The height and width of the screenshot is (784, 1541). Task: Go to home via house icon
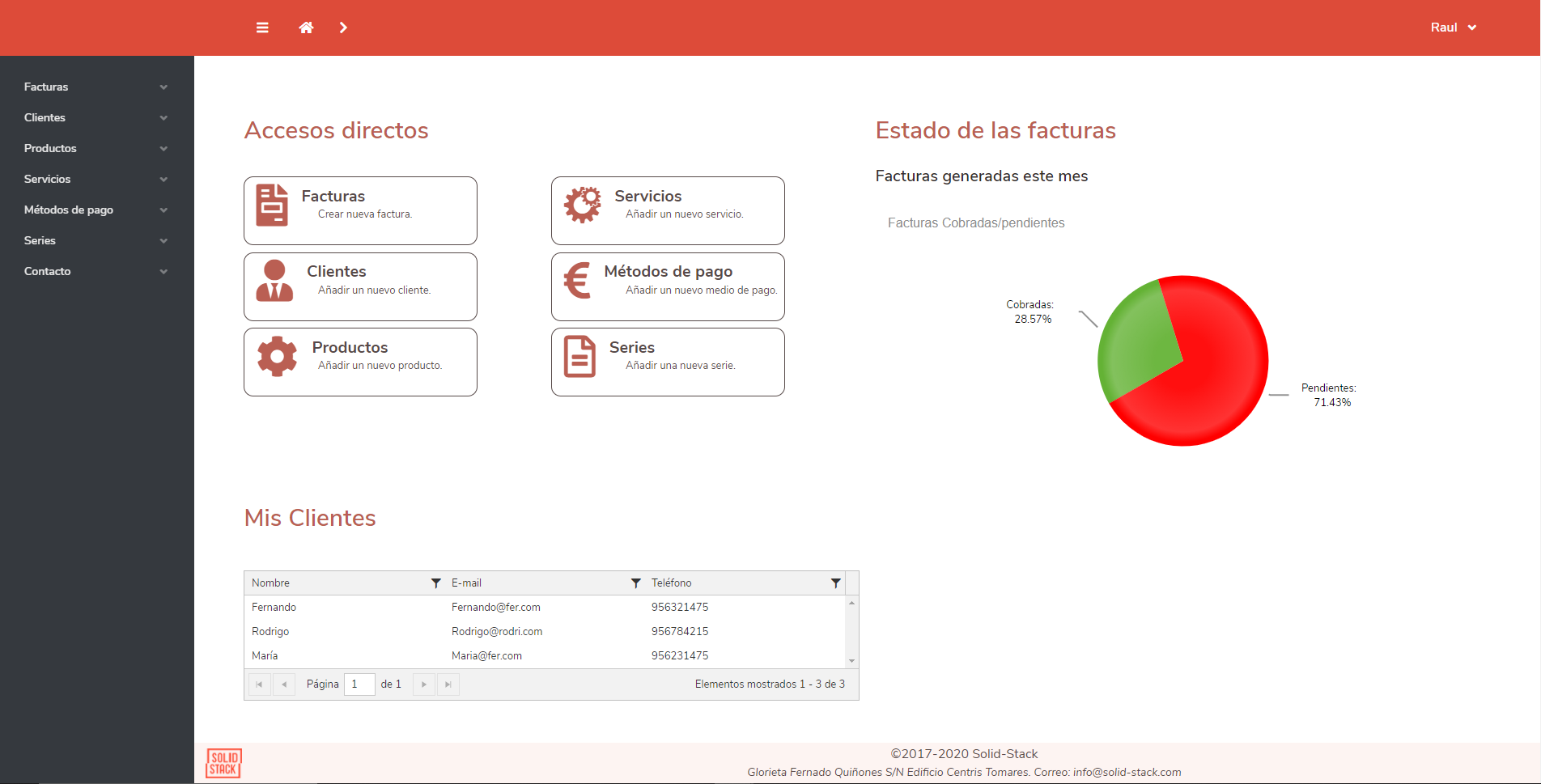click(x=306, y=28)
